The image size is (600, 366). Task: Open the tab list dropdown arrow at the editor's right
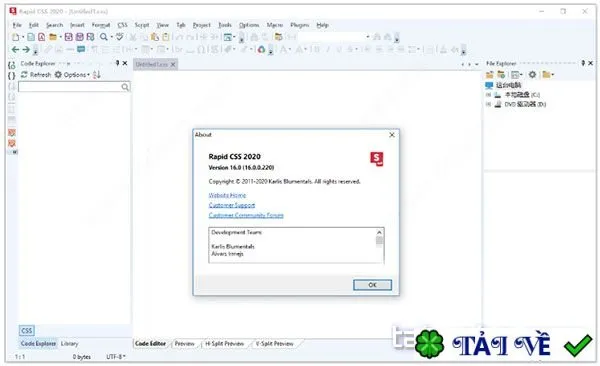click(476, 64)
